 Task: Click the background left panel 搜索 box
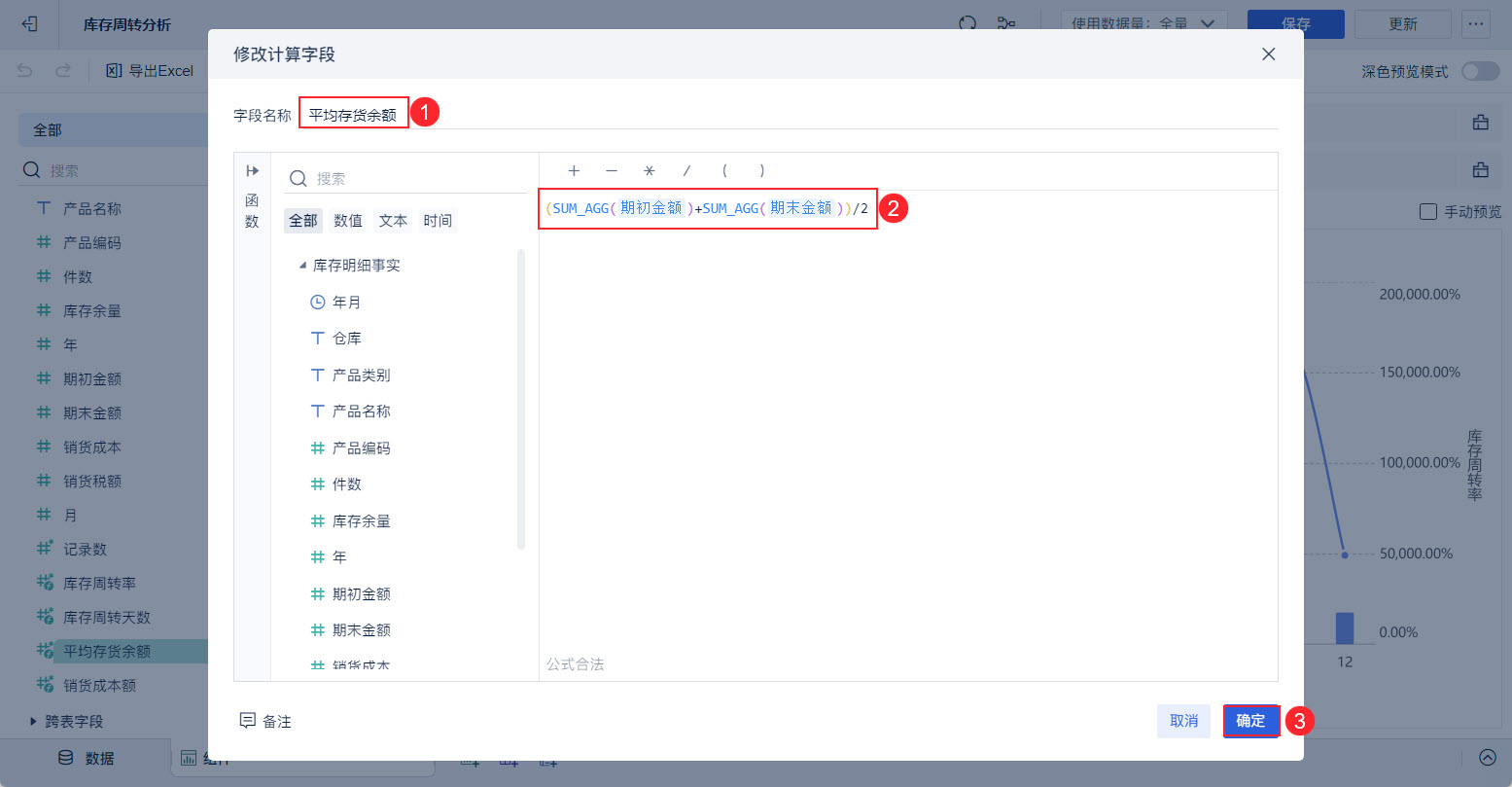[114, 170]
